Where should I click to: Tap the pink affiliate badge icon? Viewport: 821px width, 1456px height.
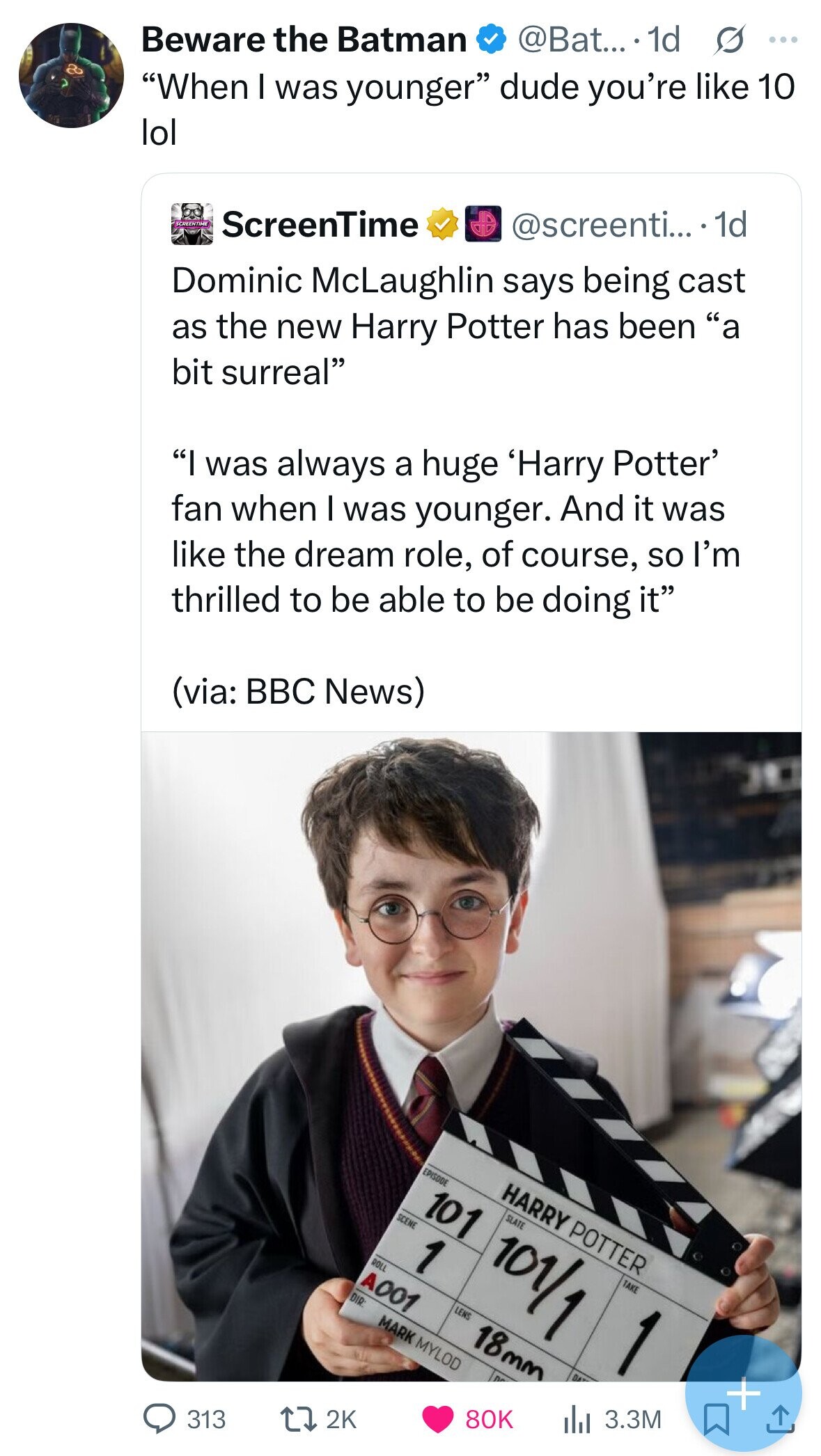[483, 224]
